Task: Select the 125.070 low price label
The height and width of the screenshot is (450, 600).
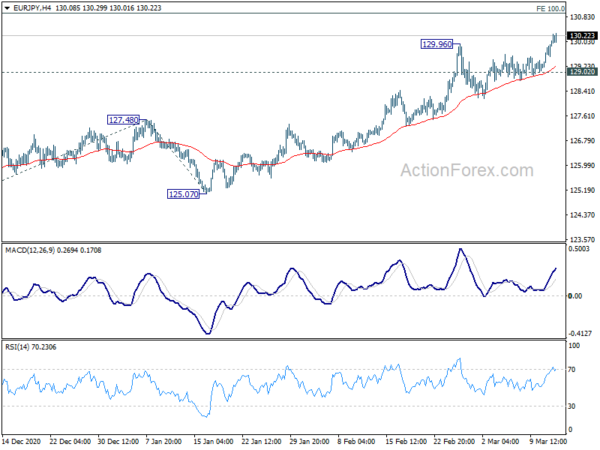Action: coord(184,194)
